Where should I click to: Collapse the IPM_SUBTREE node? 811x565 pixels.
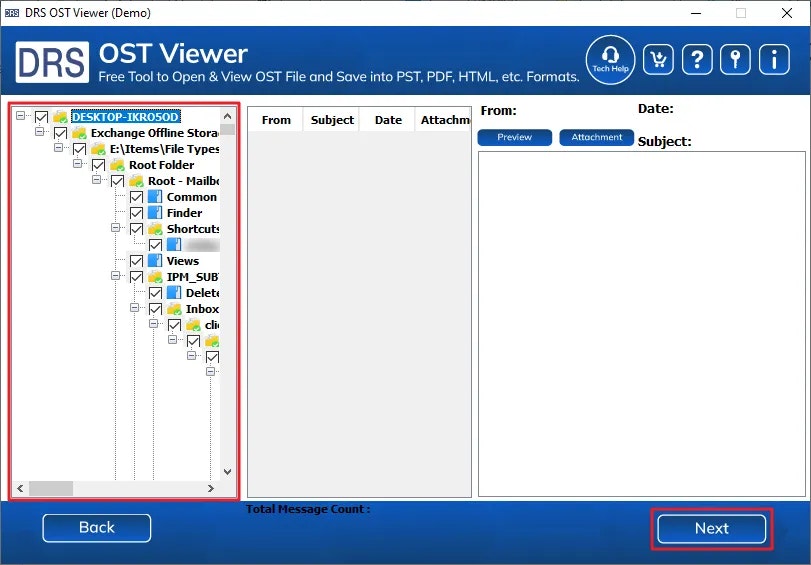point(115,276)
